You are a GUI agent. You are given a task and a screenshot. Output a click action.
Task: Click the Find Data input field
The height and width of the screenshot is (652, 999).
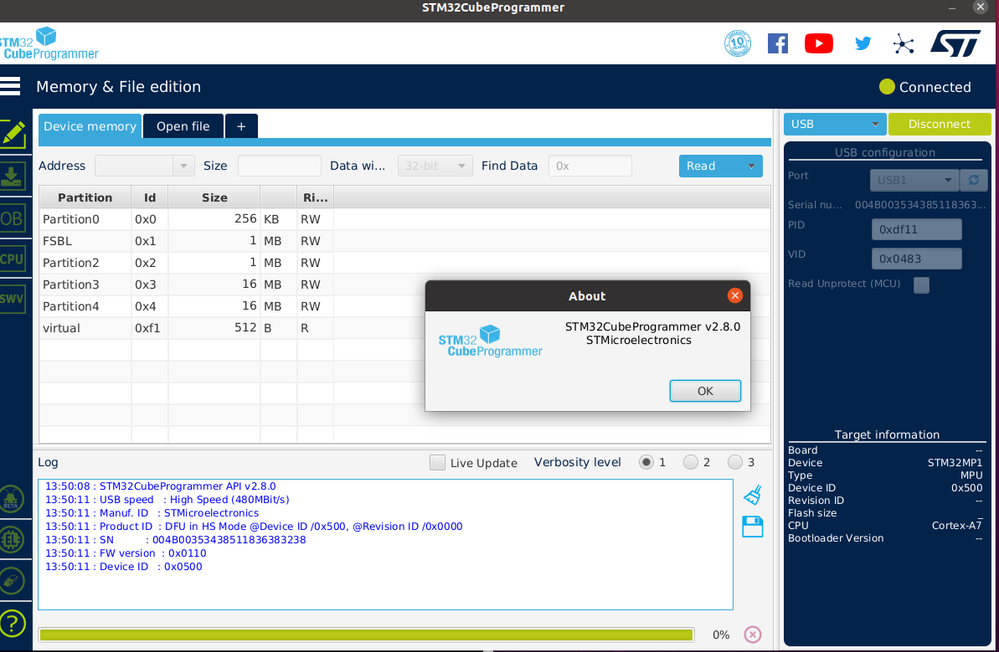coord(590,166)
